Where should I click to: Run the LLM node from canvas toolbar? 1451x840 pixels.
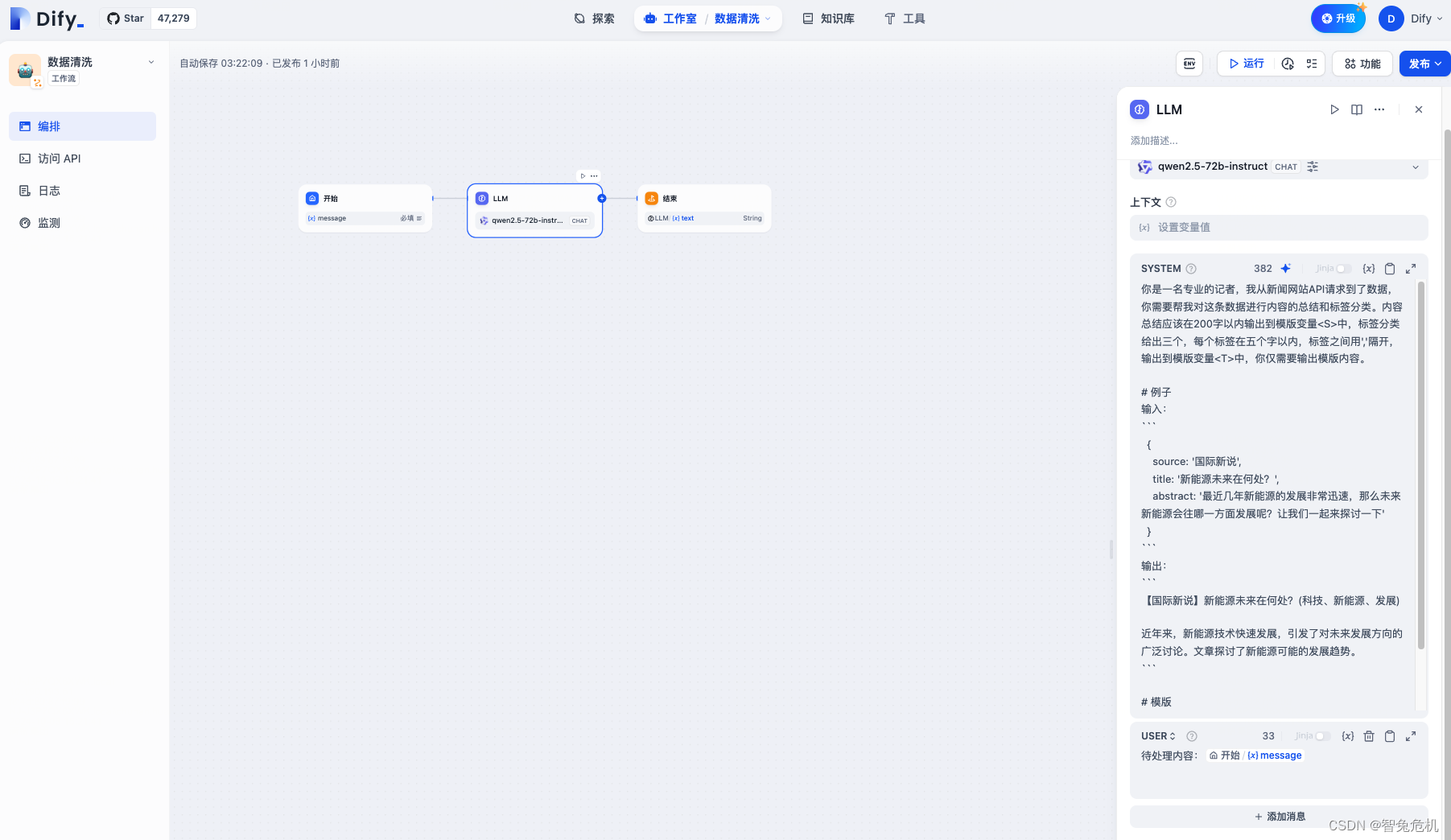tap(583, 176)
